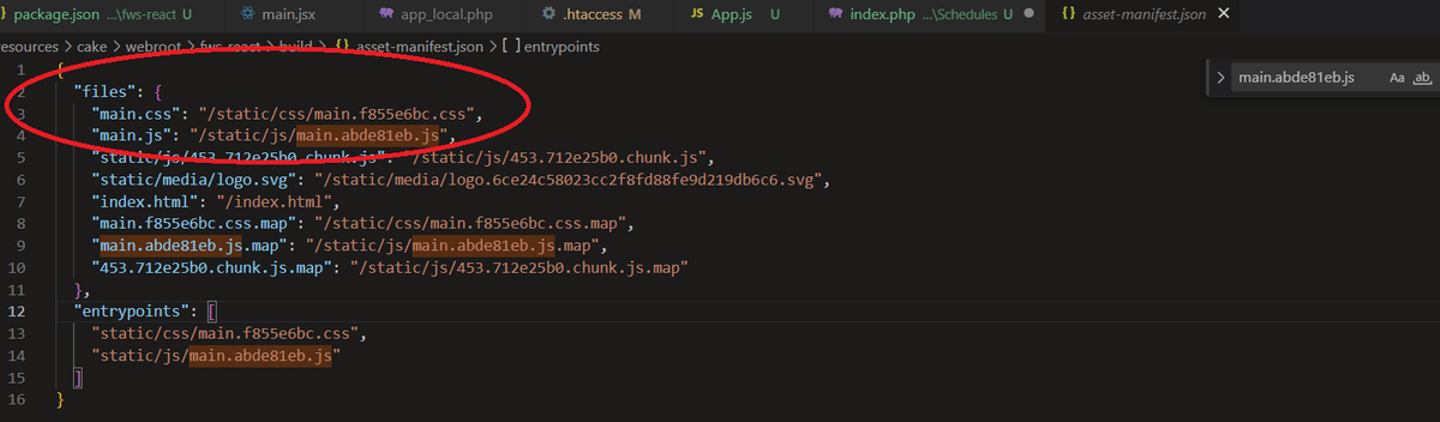Viewport: 1440px width, 422px height.
Task: Click the PHP elephant icon on app_local.php tab
Action: tap(386, 15)
